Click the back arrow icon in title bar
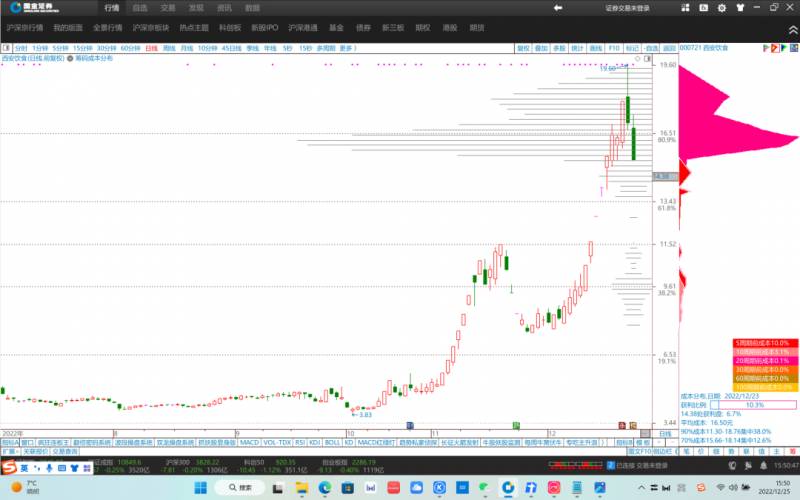 click(x=558, y=8)
